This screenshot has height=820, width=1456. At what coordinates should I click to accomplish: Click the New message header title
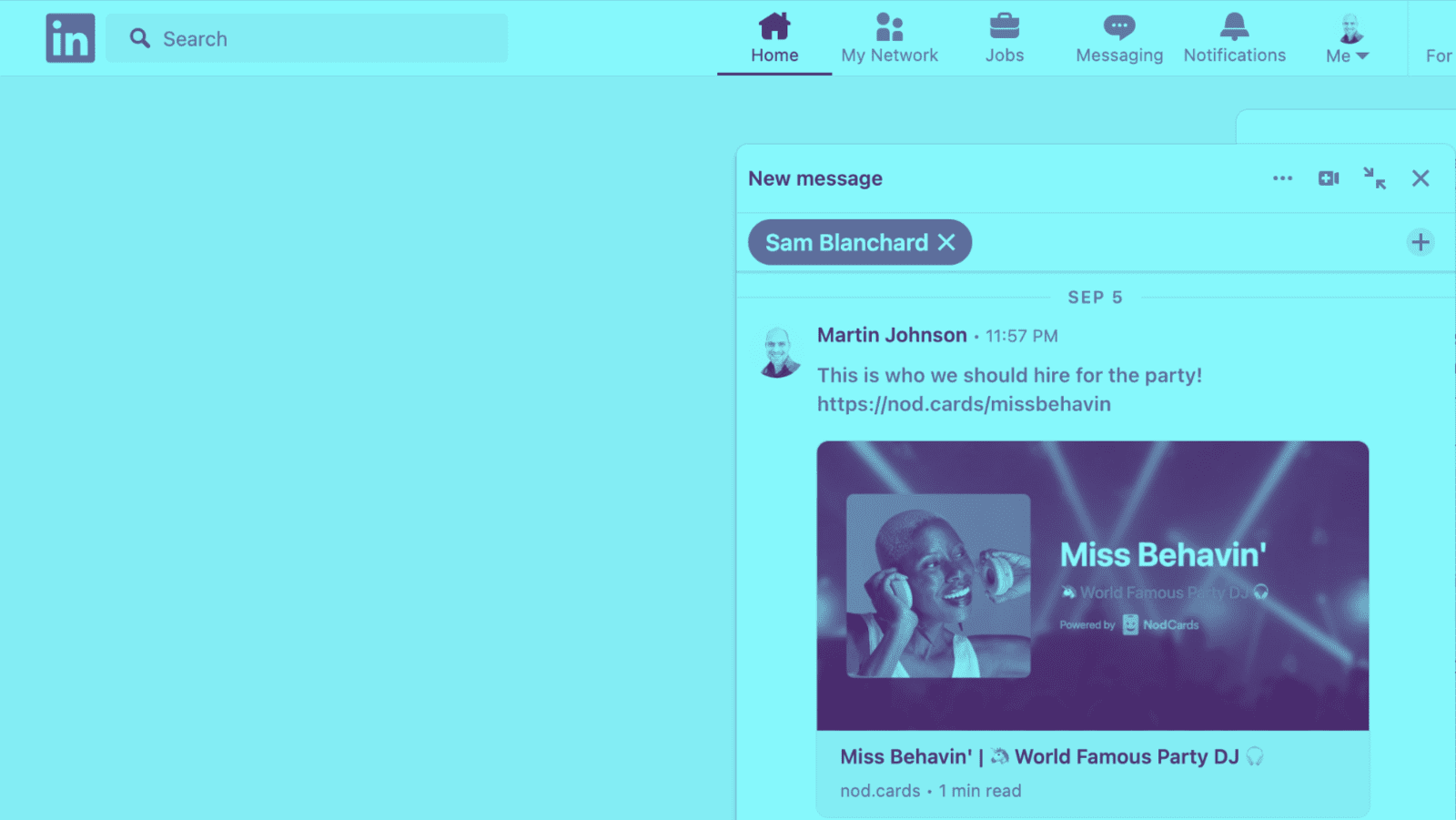pyautogui.click(x=815, y=178)
